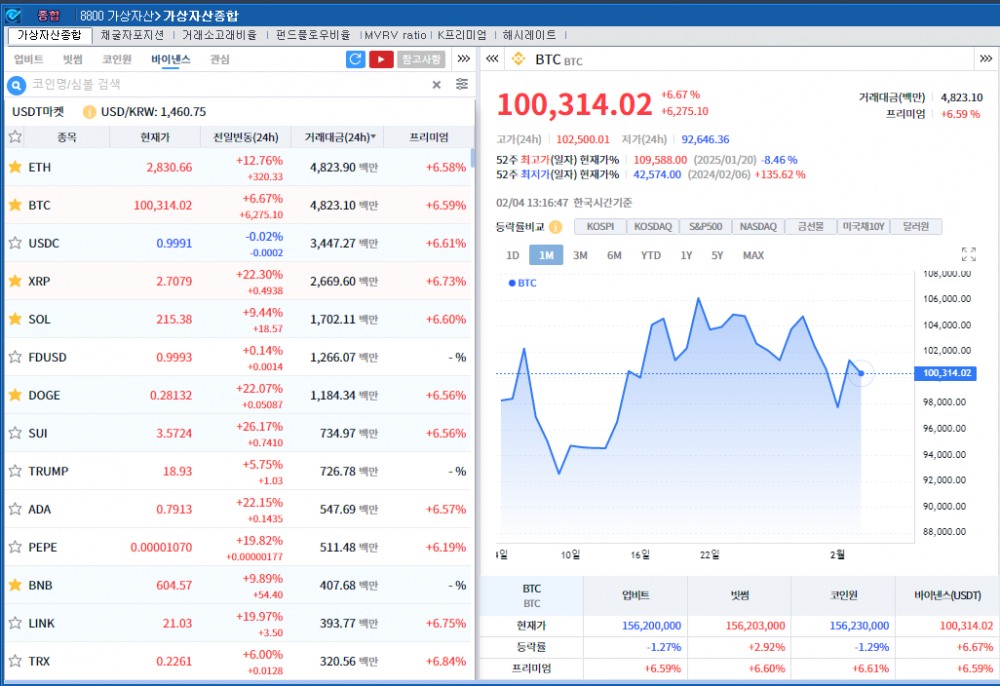Clear the search box using the X icon
Viewport: 1000px width, 686px height.
[x=435, y=84]
